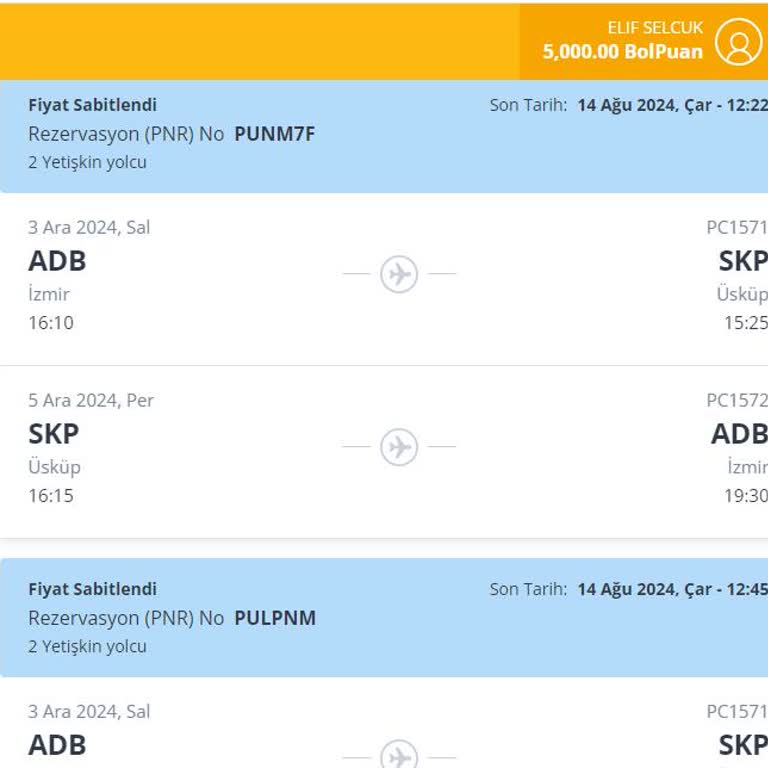Select the PNR code PUNM7F

(275, 134)
